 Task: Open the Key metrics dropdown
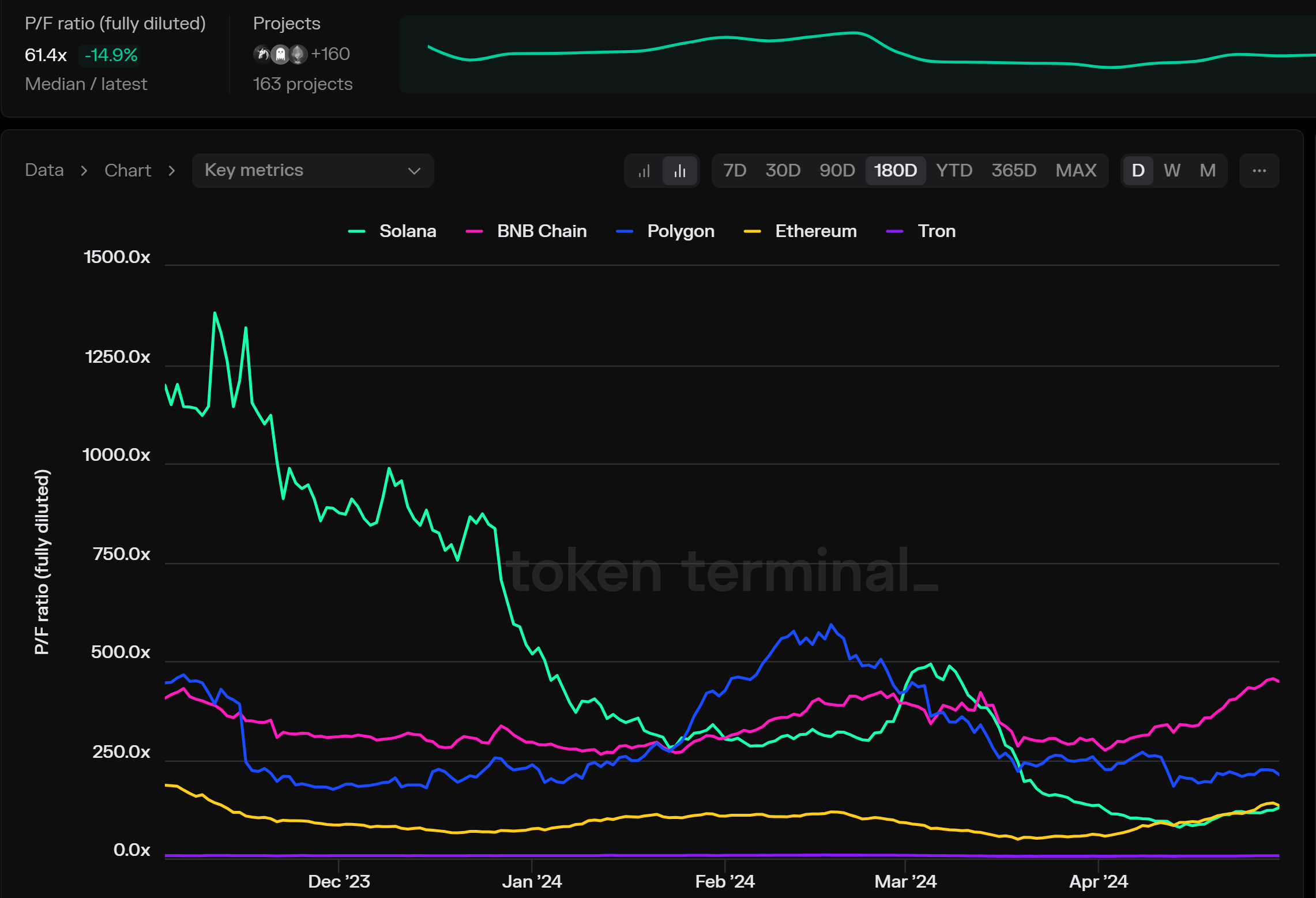312,171
